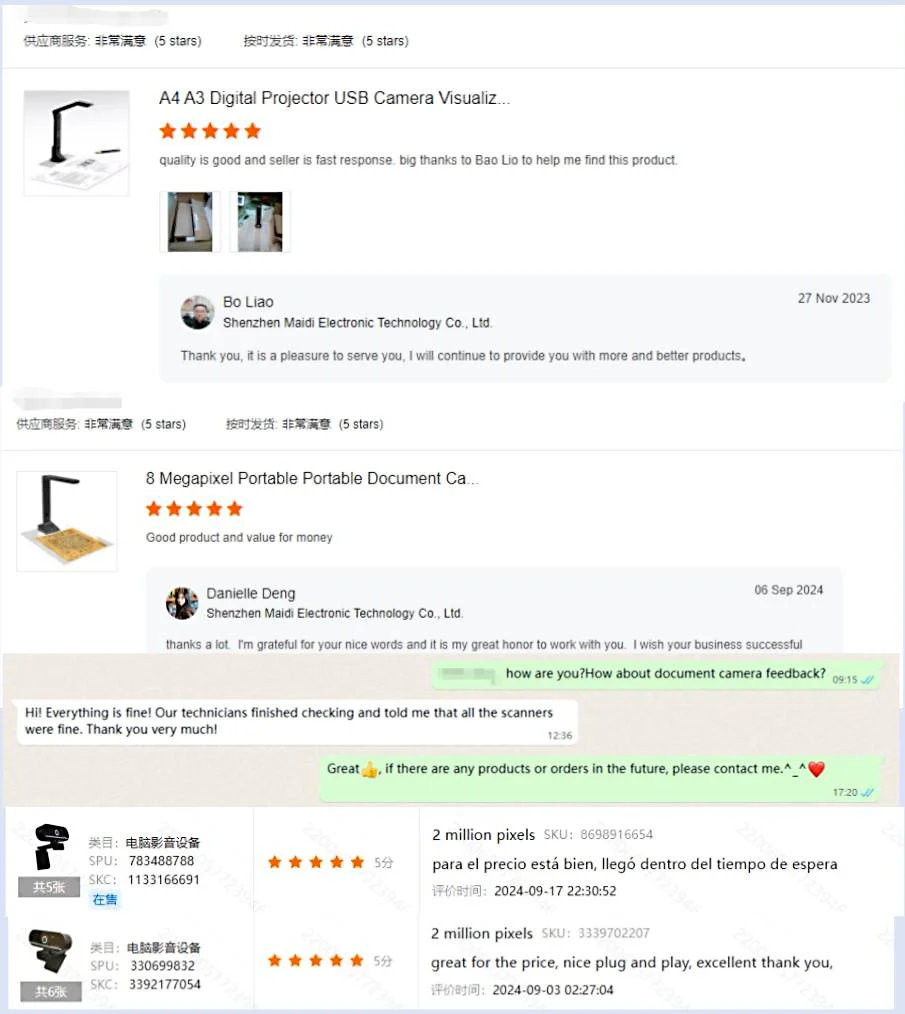
Task: Click the Shenzhen Maidi company name under Danielle Deng
Action: click(334, 613)
